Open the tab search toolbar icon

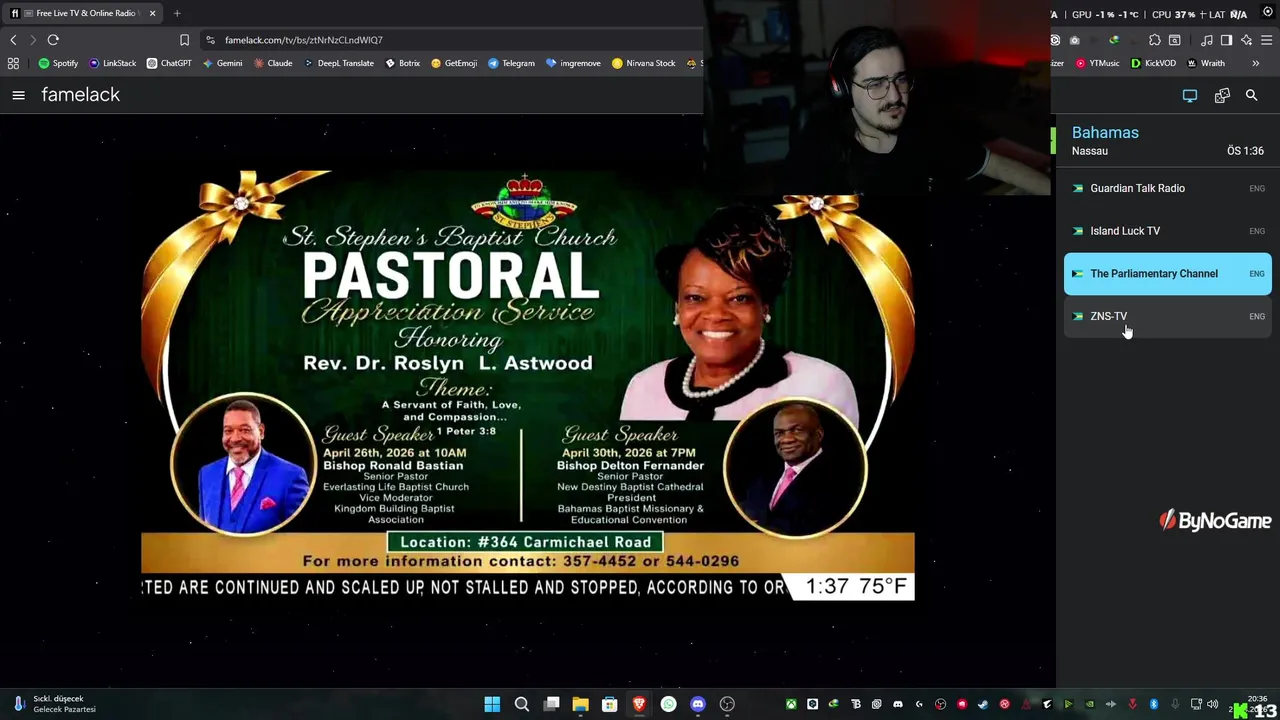[1175, 40]
